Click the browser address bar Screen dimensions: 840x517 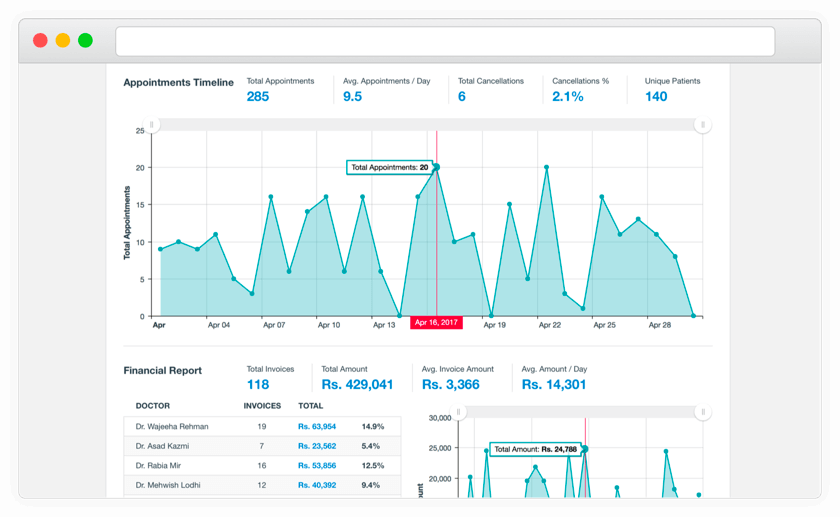[x=445, y=41]
